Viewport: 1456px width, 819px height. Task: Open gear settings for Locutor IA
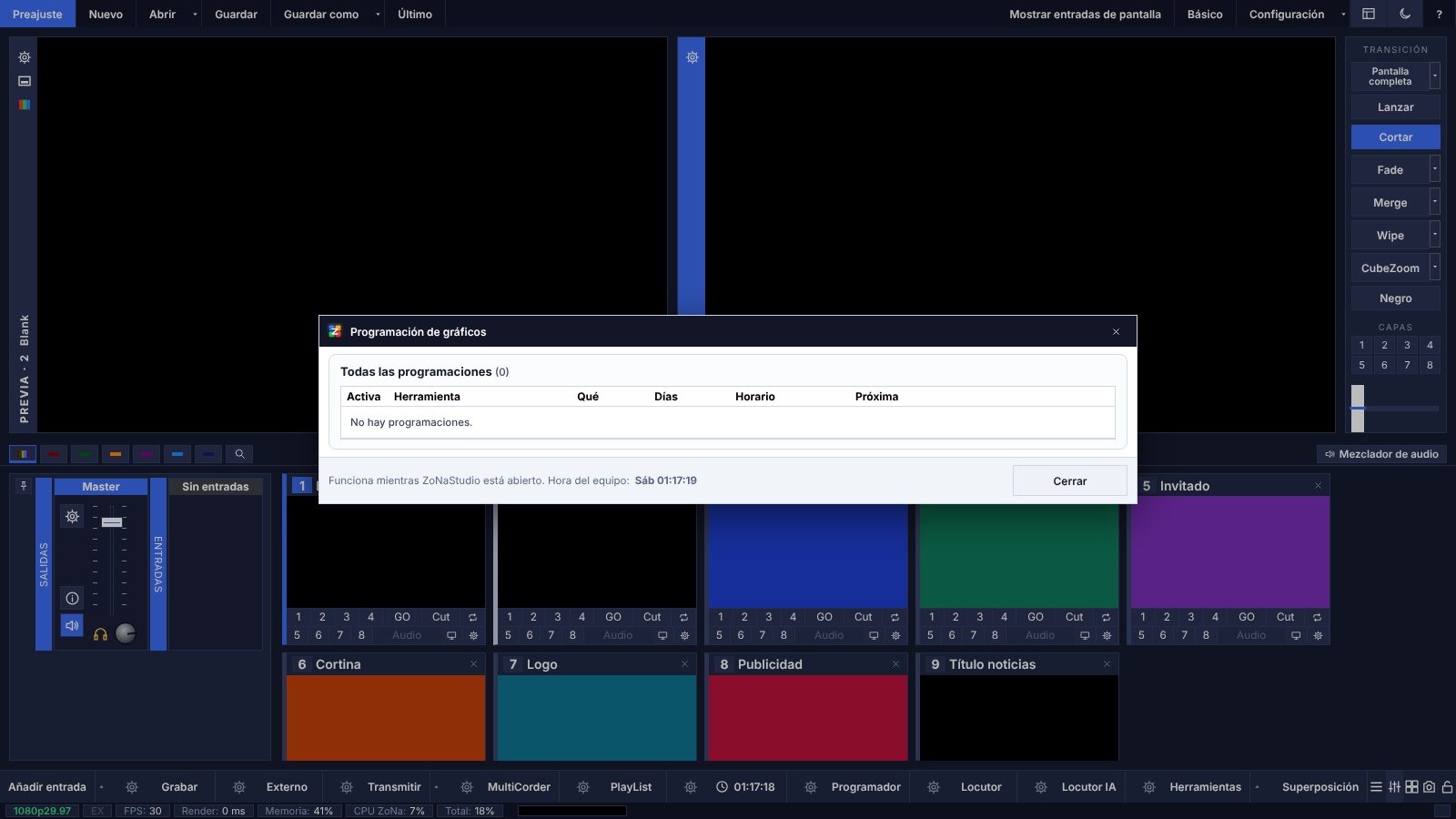click(1041, 787)
